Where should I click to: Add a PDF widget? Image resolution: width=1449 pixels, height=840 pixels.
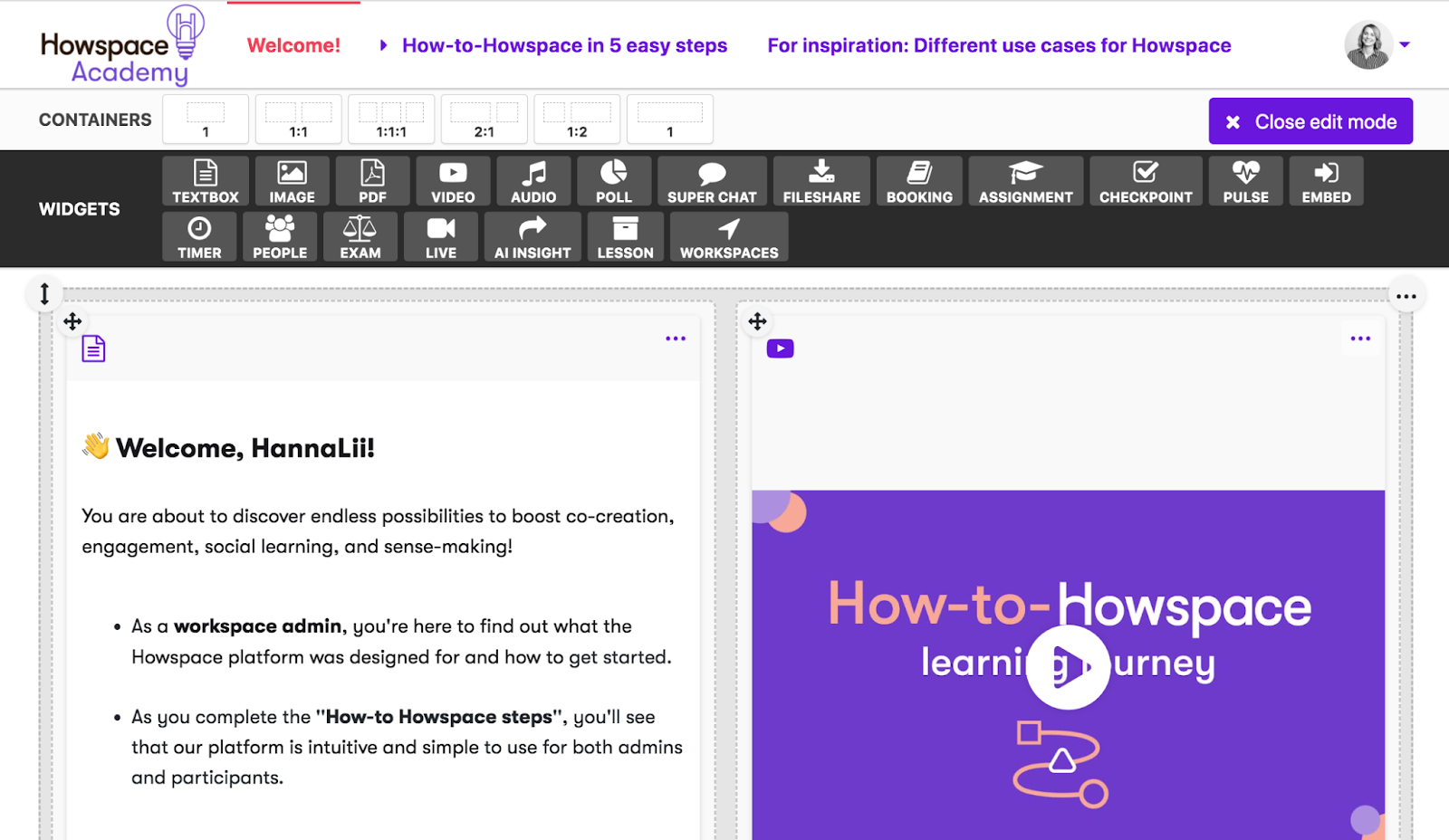pyautogui.click(x=372, y=181)
